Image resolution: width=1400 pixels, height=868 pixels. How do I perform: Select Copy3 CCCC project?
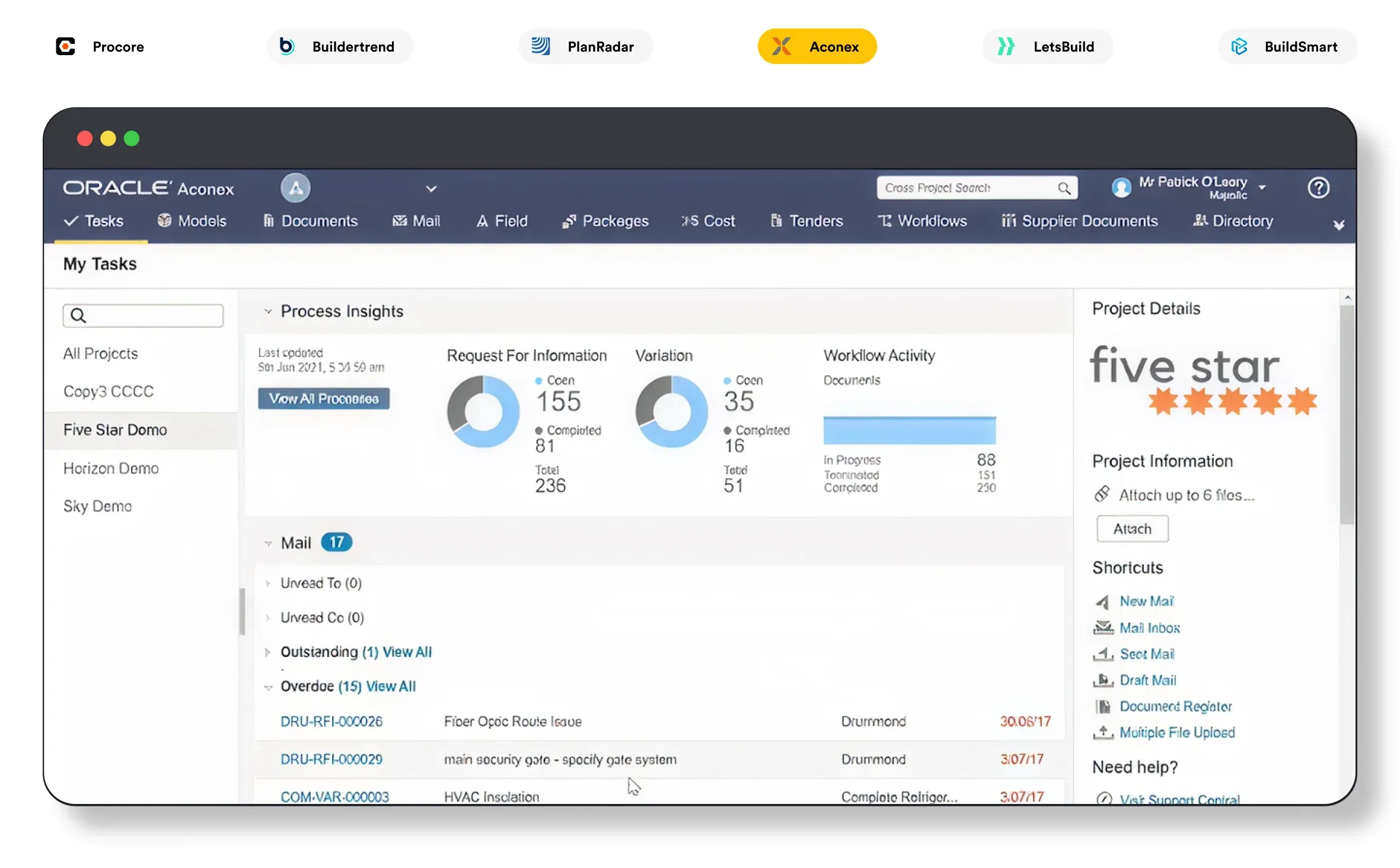pos(109,392)
